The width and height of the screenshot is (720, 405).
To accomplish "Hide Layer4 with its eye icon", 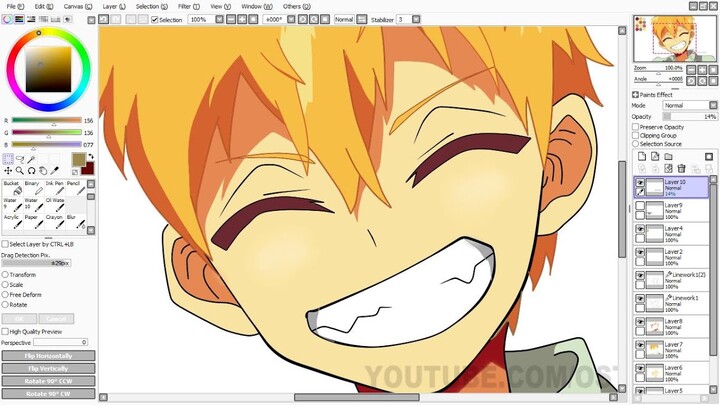I will 640,229.
